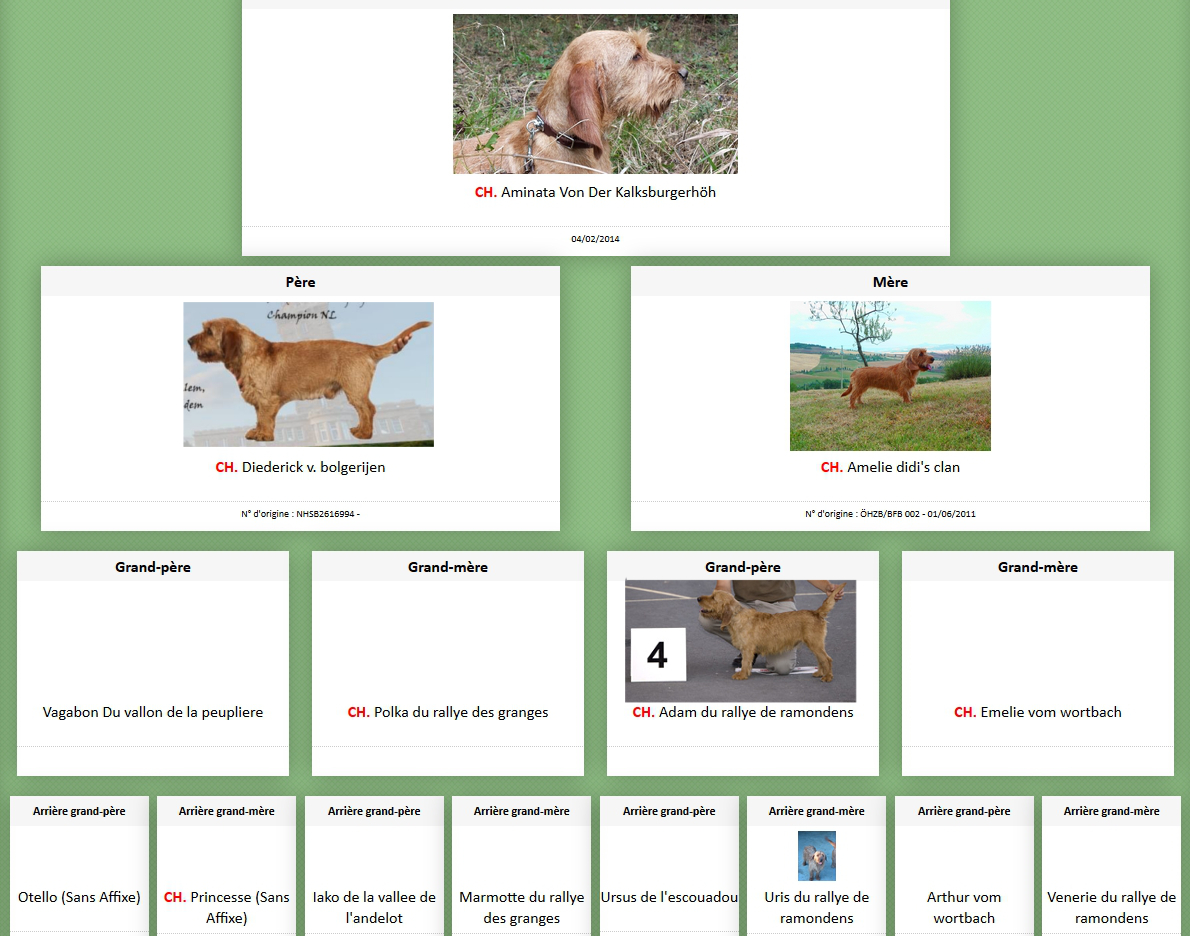Image resolution: width=1190 pixels, height=936 pixels.
Task: Go to Emelie vom wortbach page
Action: 1050,712
